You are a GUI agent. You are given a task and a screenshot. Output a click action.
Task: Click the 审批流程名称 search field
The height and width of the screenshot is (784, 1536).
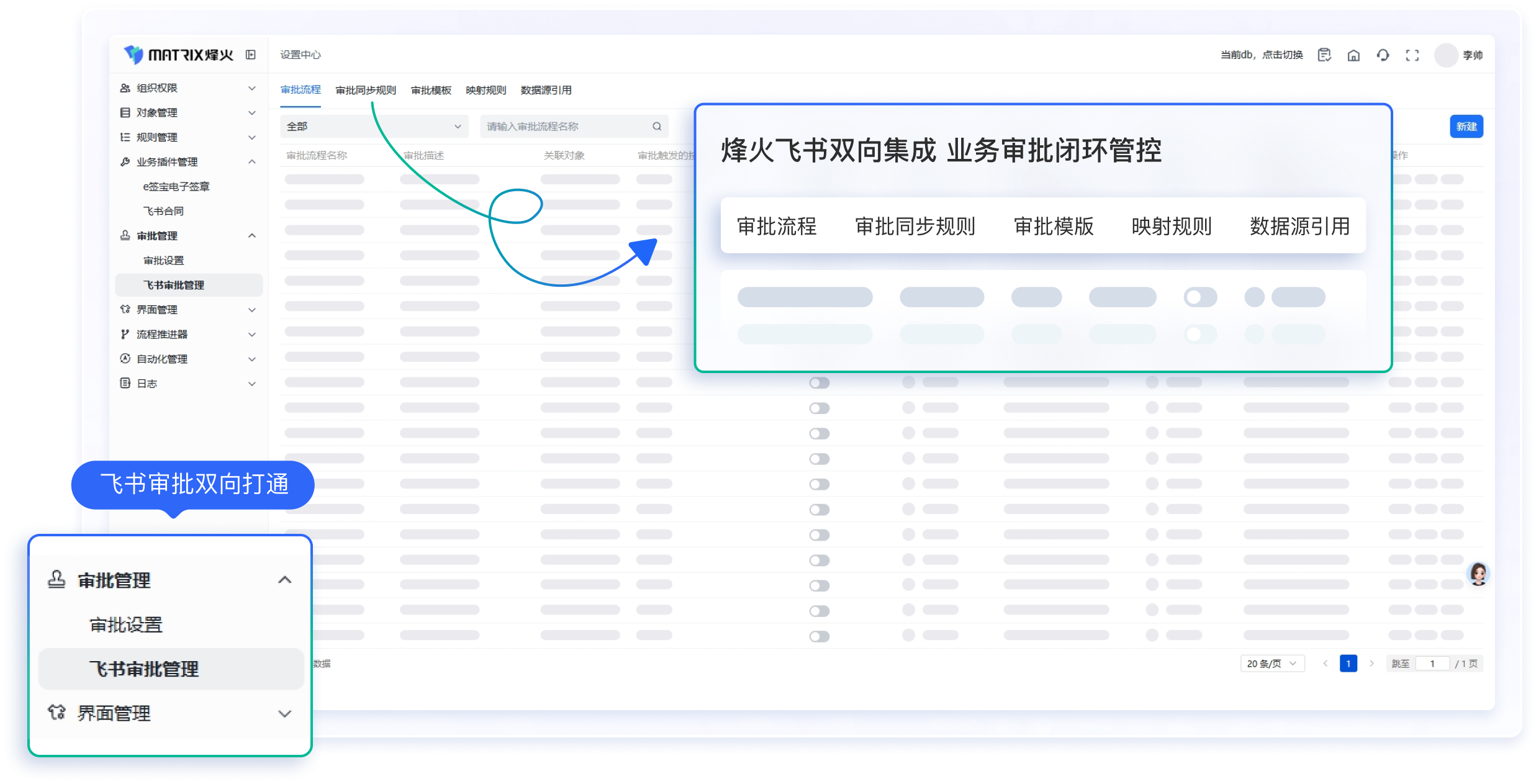(x=574, y=127)
